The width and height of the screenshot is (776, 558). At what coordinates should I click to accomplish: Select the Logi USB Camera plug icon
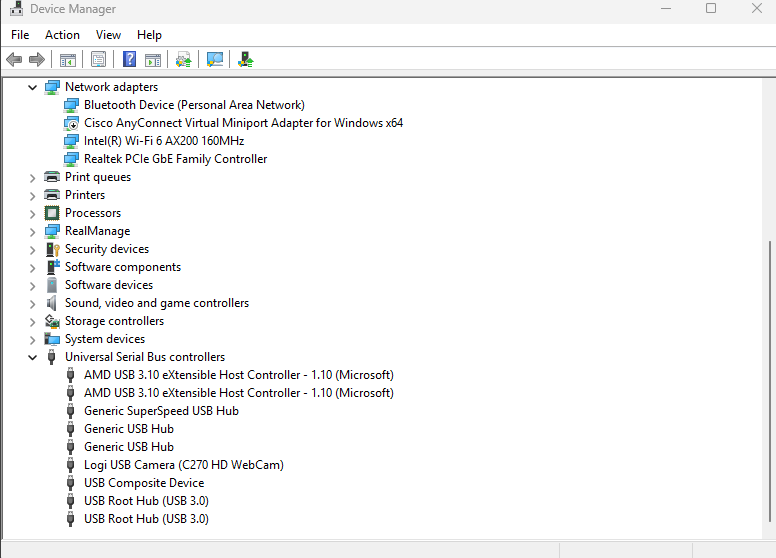71,465
